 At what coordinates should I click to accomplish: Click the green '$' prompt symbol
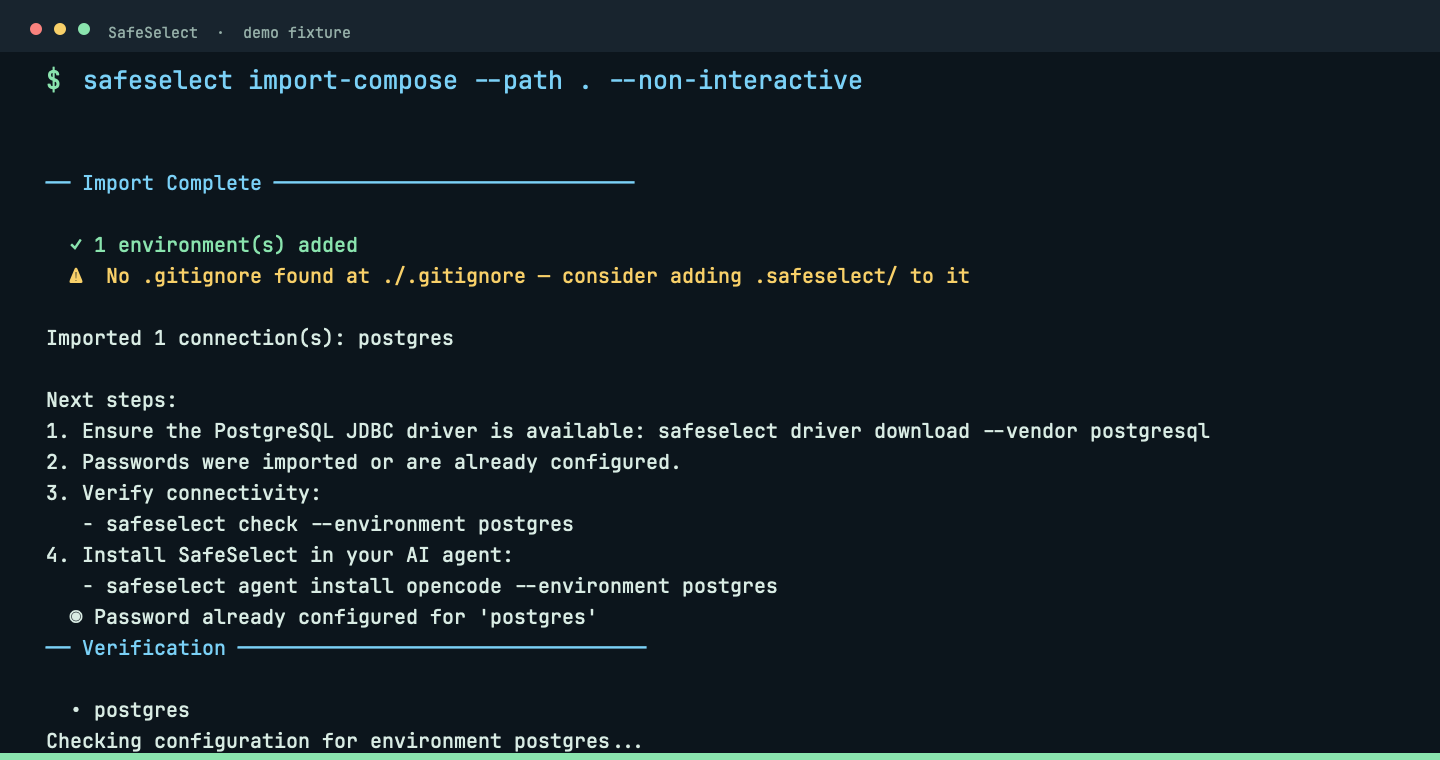coord(54,80)
